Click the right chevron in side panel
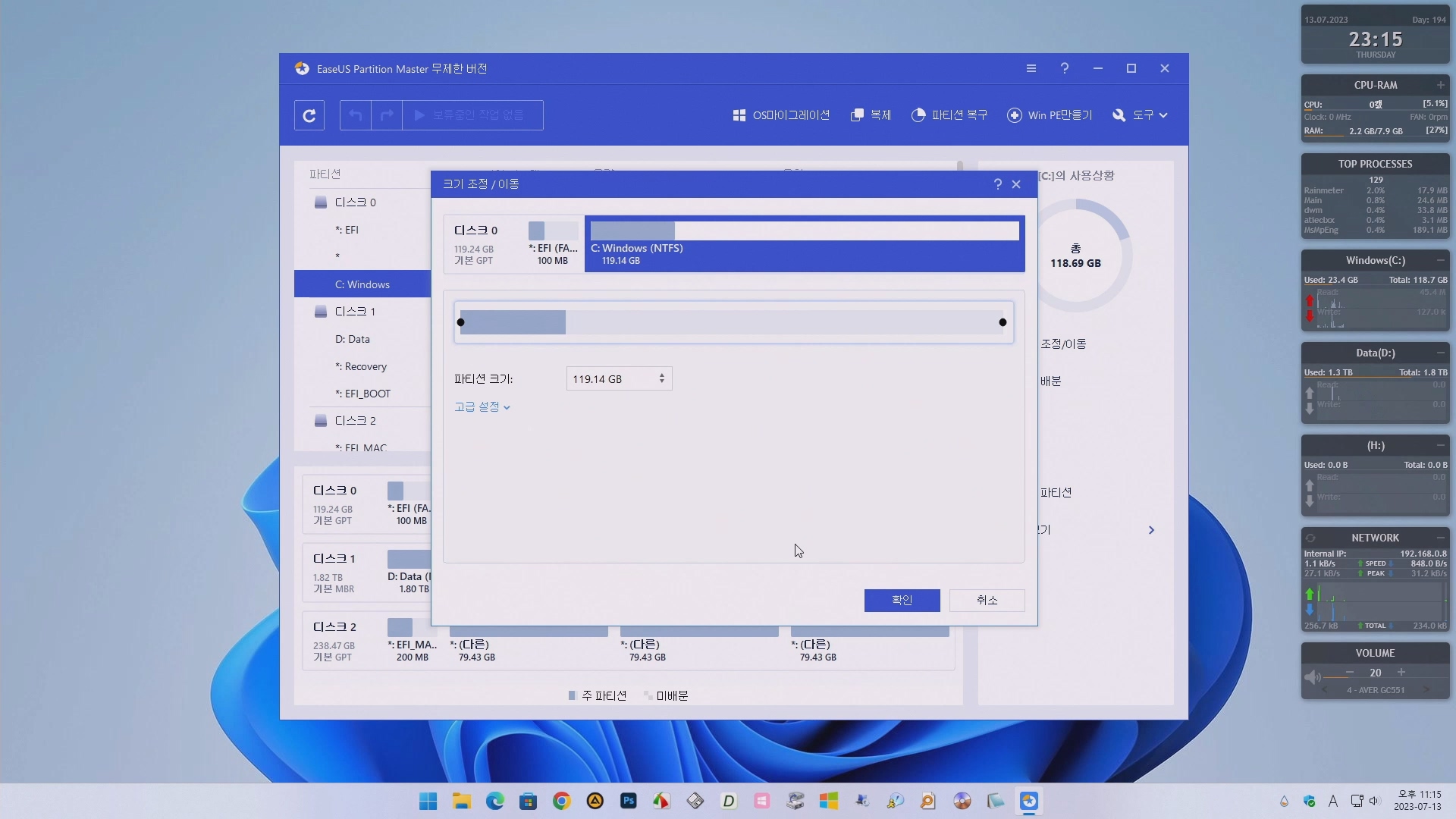The width and height of the screenshot is (1456, 819). coord(1151,530)
